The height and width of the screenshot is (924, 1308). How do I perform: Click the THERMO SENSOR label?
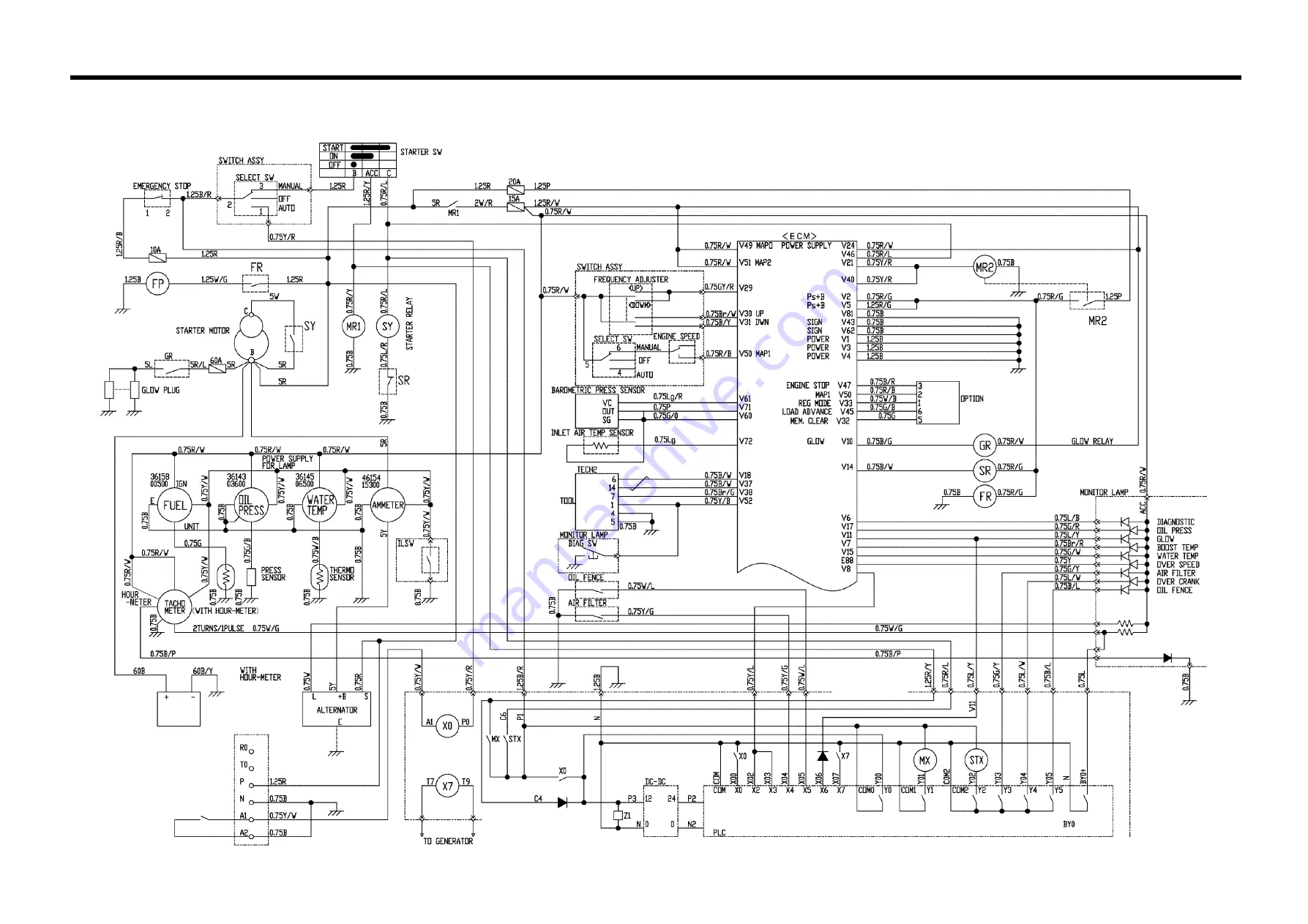coord(342,574)
